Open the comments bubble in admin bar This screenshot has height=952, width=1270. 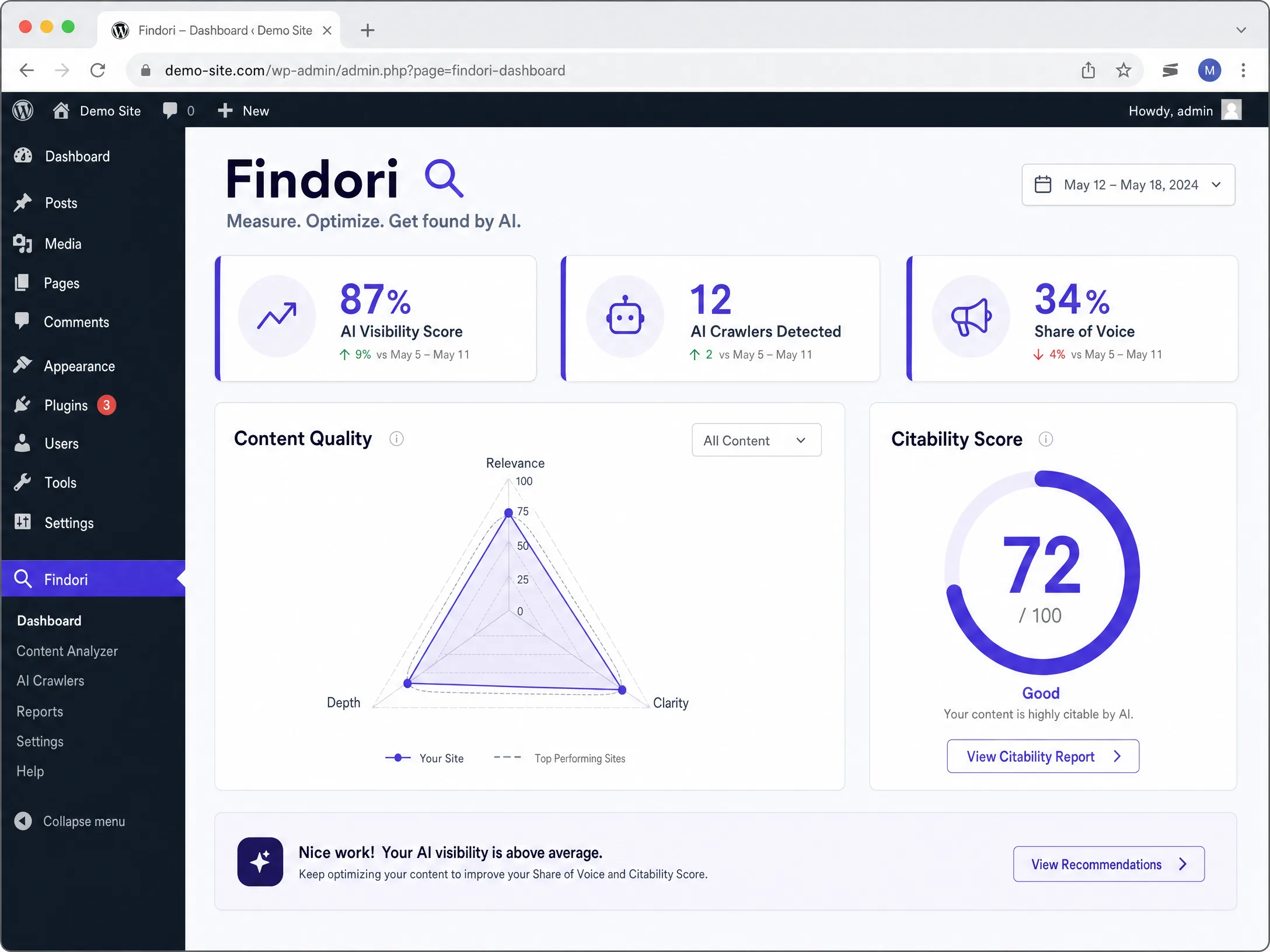click(x=170, y=110)
